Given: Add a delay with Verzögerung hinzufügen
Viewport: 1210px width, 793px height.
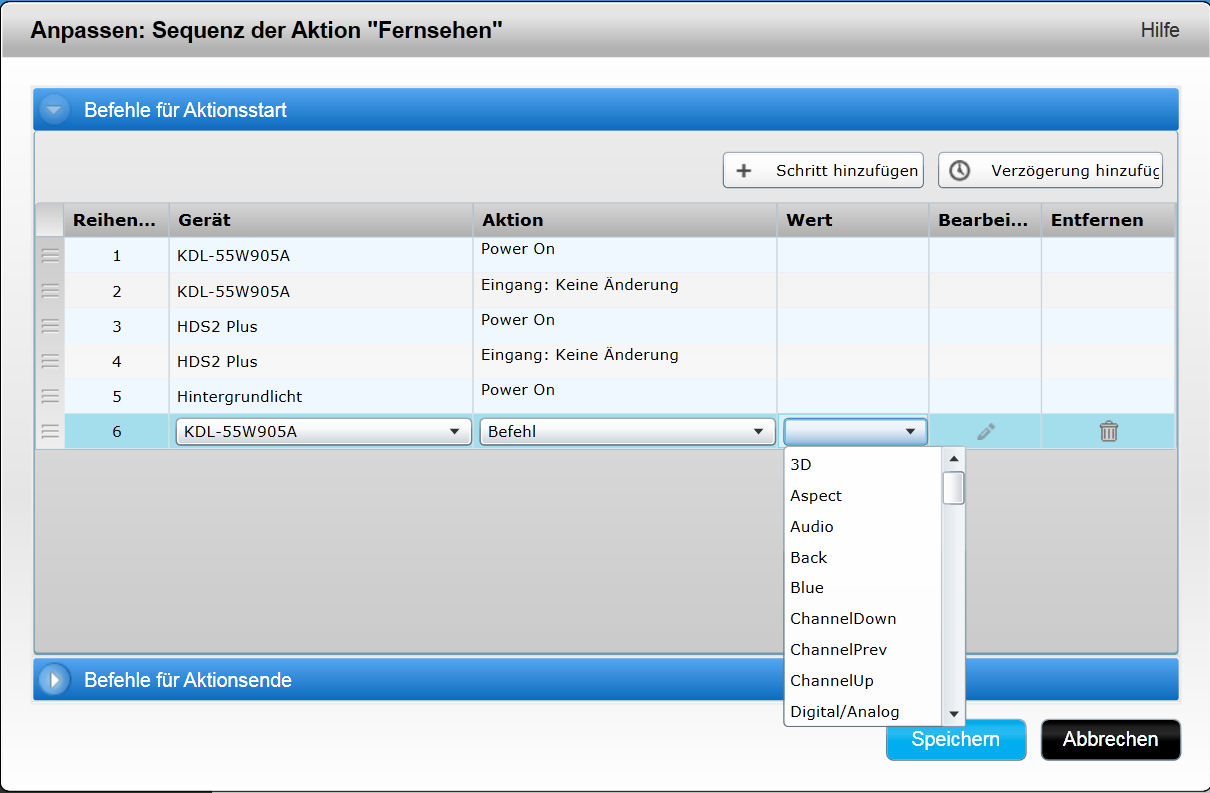Looking at the screenshot, I should (x=1050, y=171).
